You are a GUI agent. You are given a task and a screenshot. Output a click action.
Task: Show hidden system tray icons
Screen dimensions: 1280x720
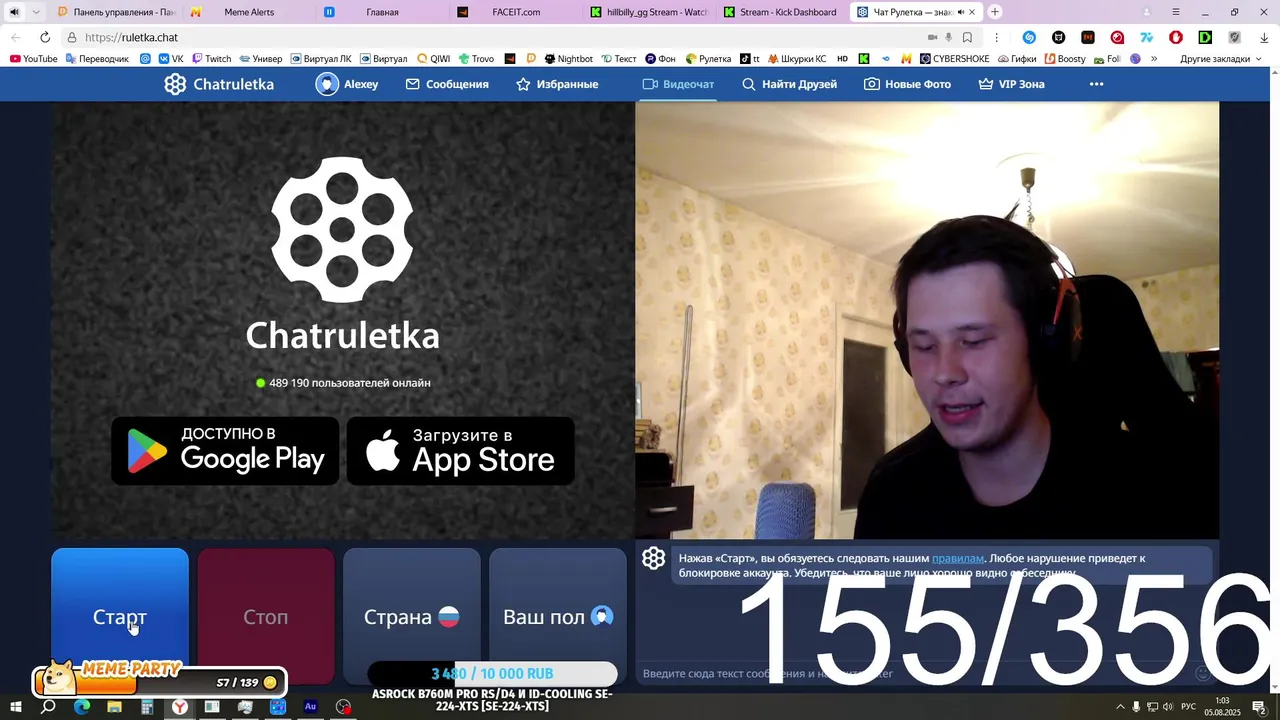coord(1120,707)
